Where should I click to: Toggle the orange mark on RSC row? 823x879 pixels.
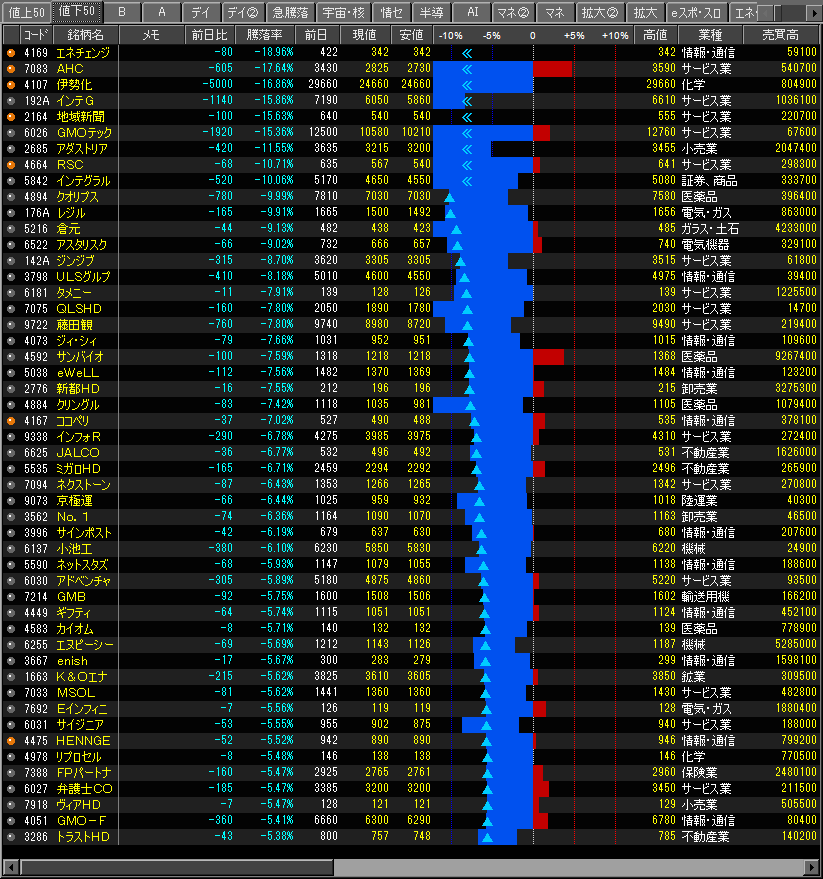pyautogui.click(x=11, y=164)
